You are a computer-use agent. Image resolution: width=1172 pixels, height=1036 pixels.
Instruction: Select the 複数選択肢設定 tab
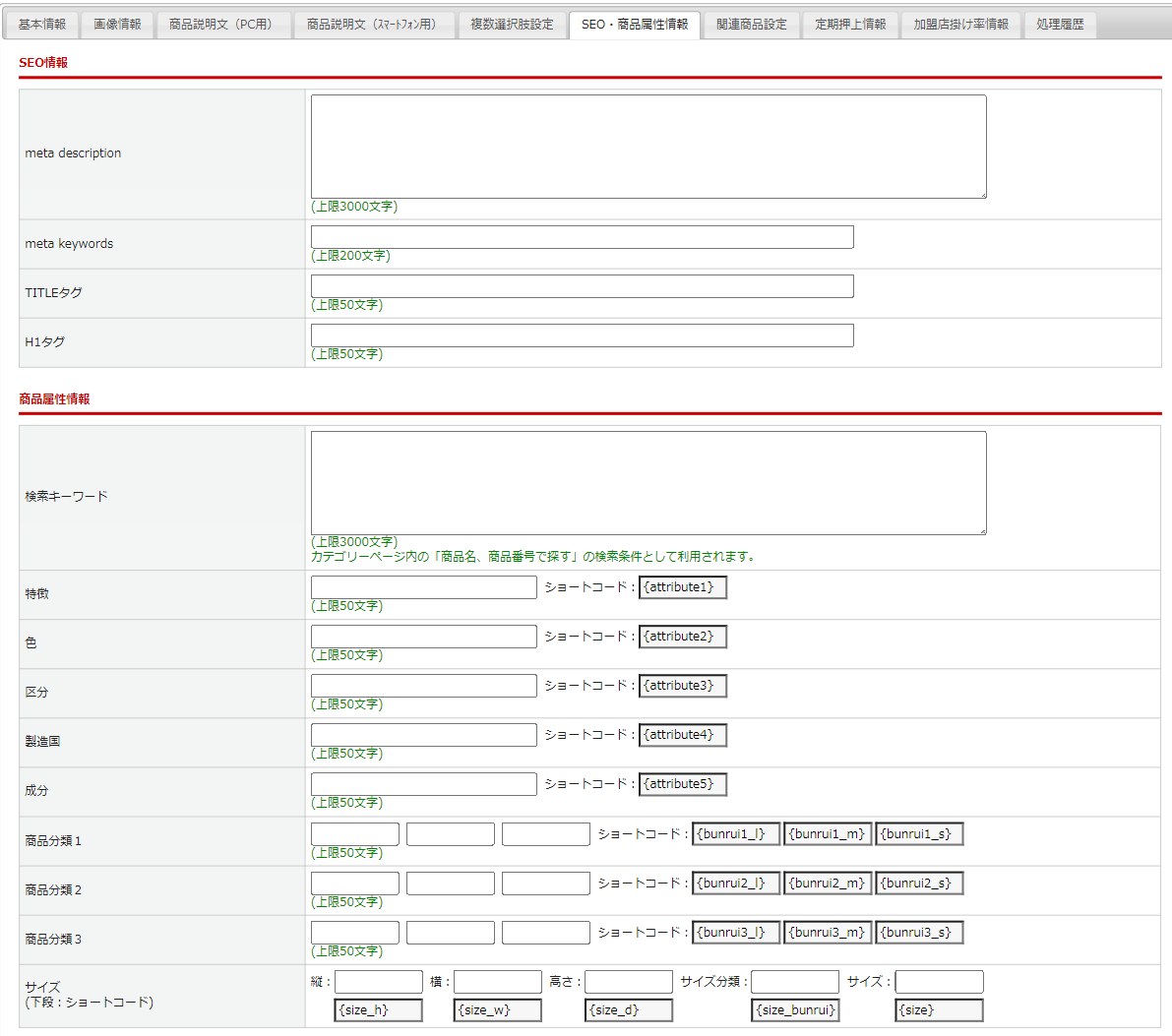point(512,25)
